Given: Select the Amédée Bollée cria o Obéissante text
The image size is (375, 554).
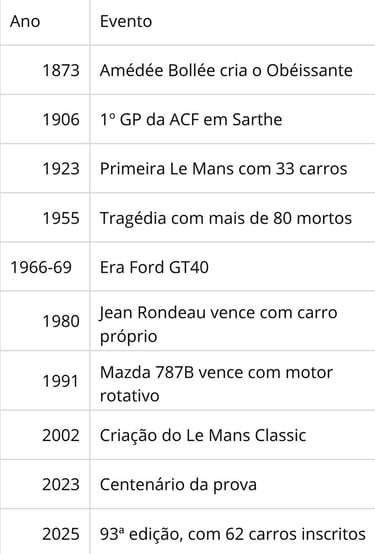Looking at the screenshot, I should (x=226, y=70).
